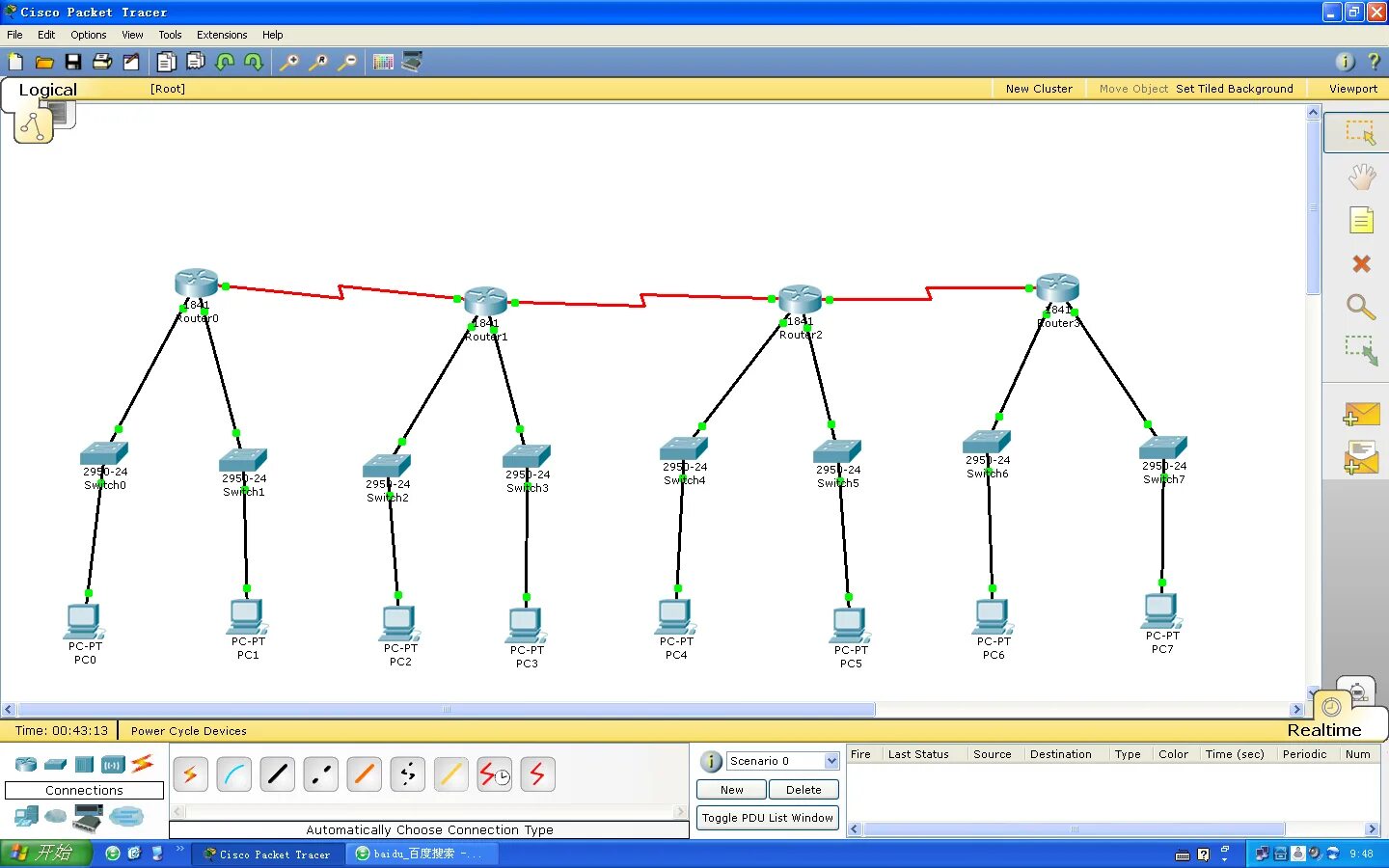Open the Tools menu
The width and height of the screenshot is (1389, 868).
(x=170, y=35)
